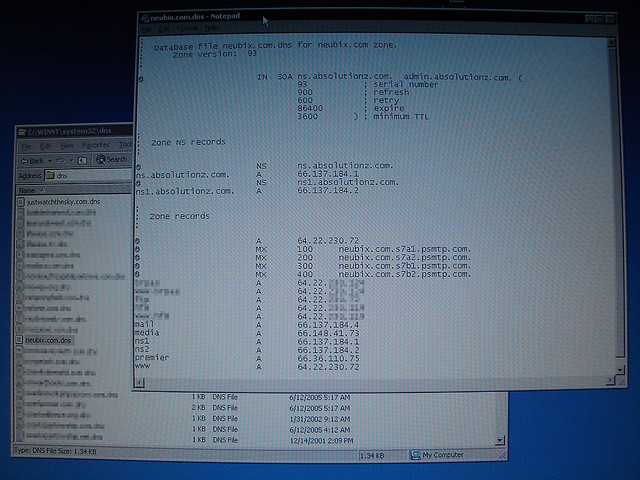
Task: Click the 'Type: DNS File Size: 1.34 KB' status text
Action: (56, 451)
